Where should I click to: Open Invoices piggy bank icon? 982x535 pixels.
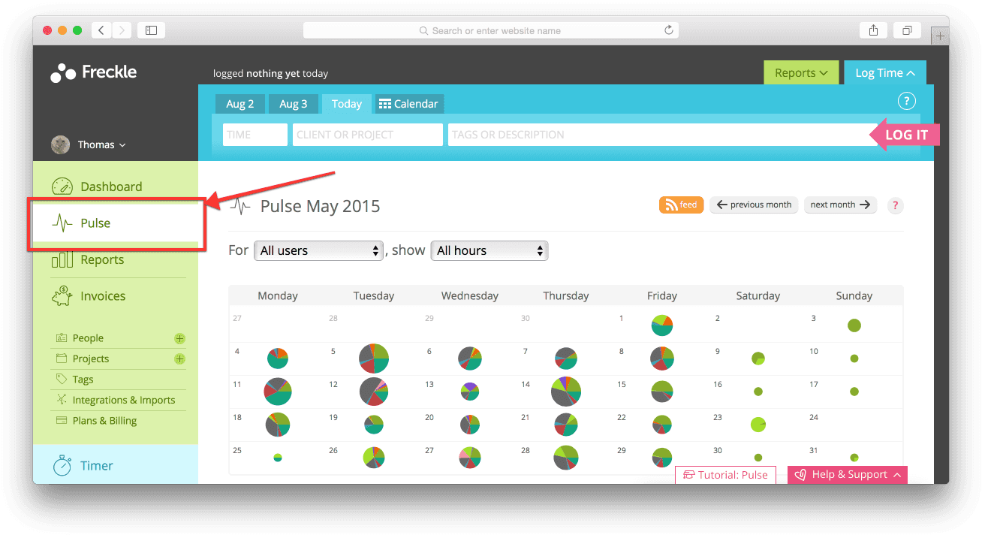click(x=62, y=296)
